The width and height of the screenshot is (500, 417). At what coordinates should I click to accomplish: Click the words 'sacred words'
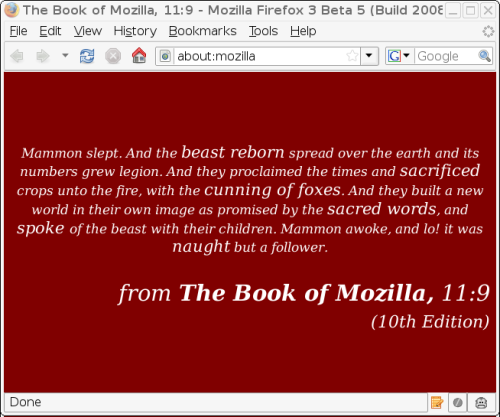point(381,209)
